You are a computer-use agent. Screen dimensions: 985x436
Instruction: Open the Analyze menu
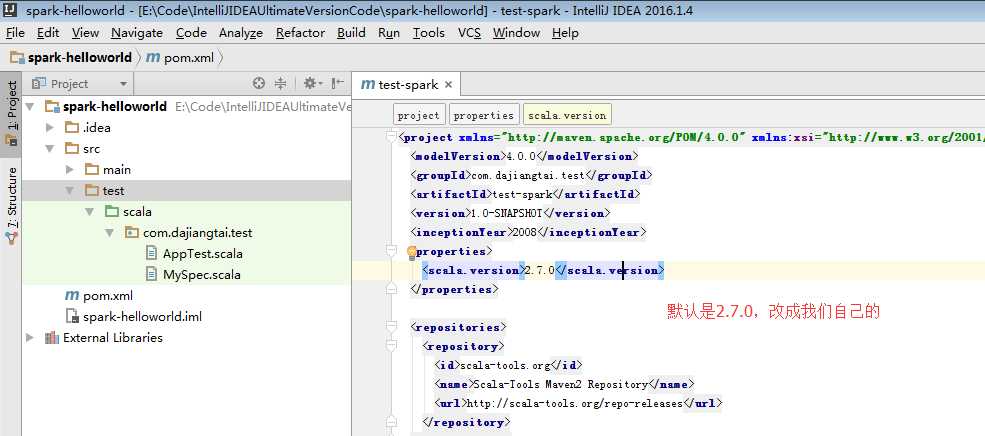coord(241,33)
